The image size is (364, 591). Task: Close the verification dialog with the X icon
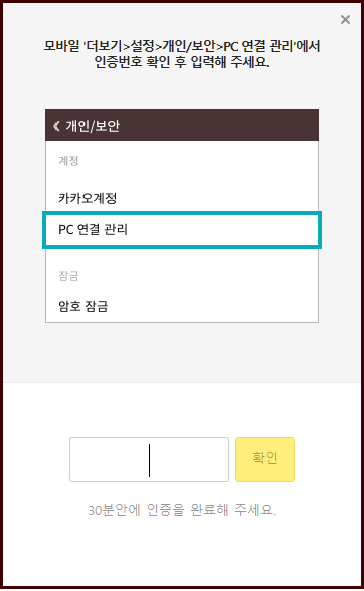tap(345, 19)
